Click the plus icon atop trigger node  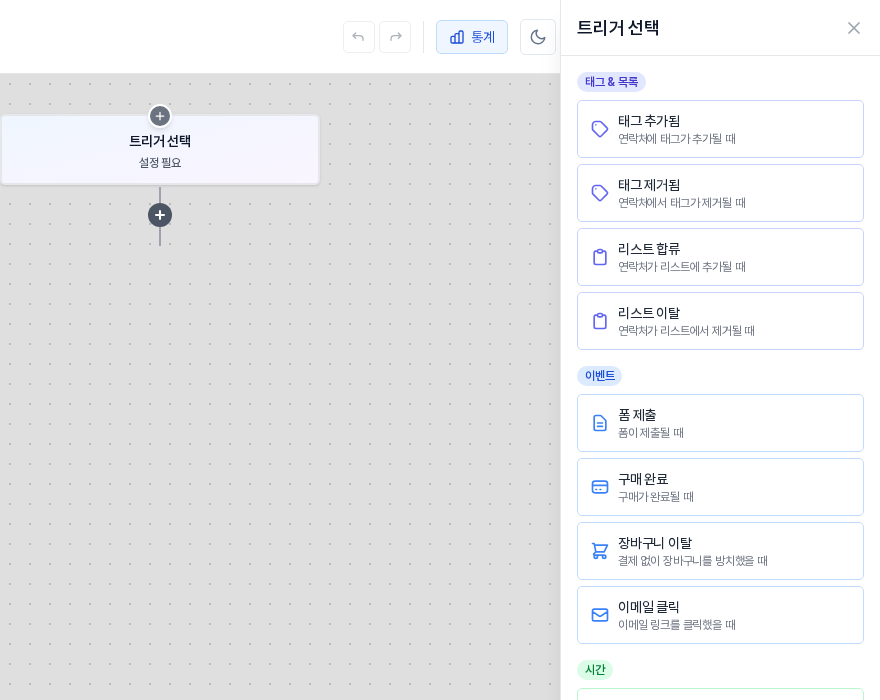click(160, 116)
